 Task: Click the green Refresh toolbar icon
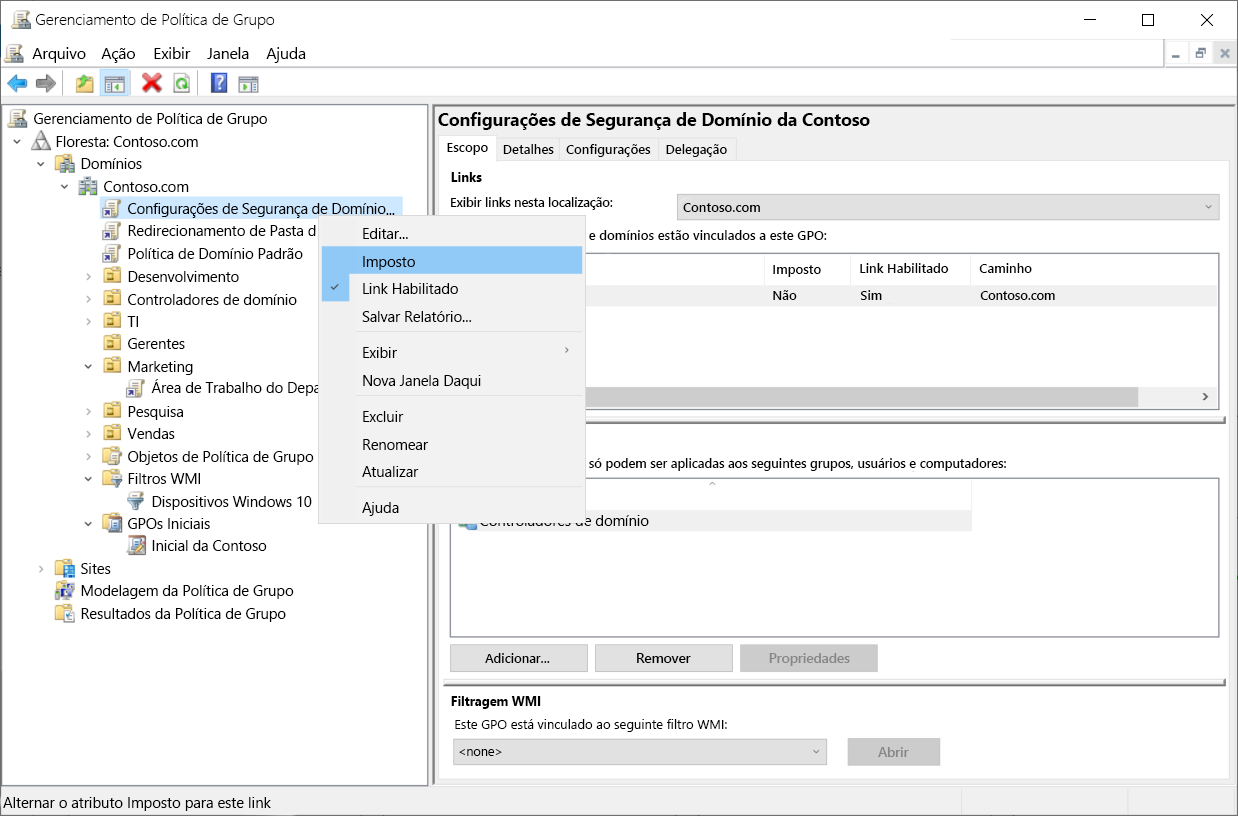[182, 83]
